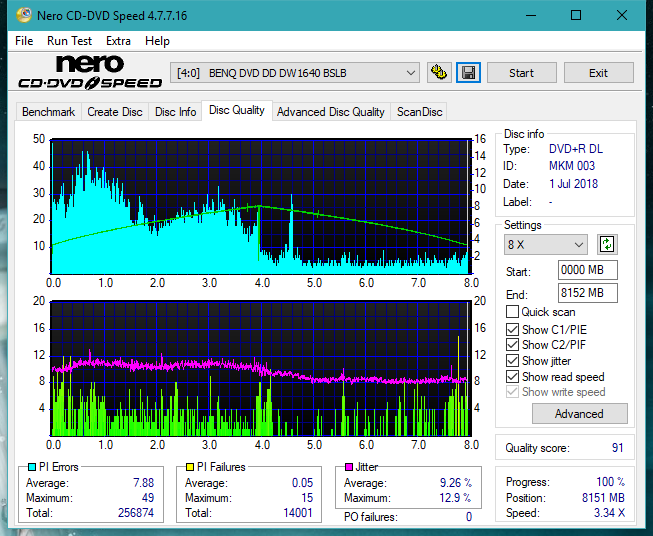Click the disabled Show write speed checkbox

tap(512, 392)
